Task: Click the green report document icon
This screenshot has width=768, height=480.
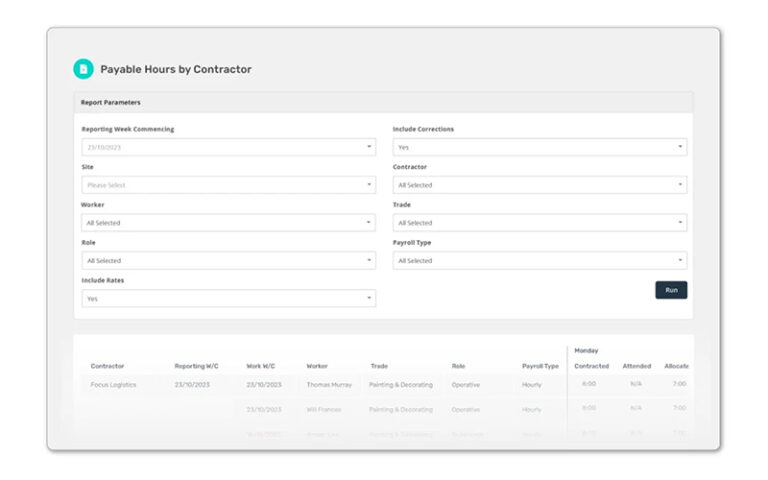Action: 83,69
